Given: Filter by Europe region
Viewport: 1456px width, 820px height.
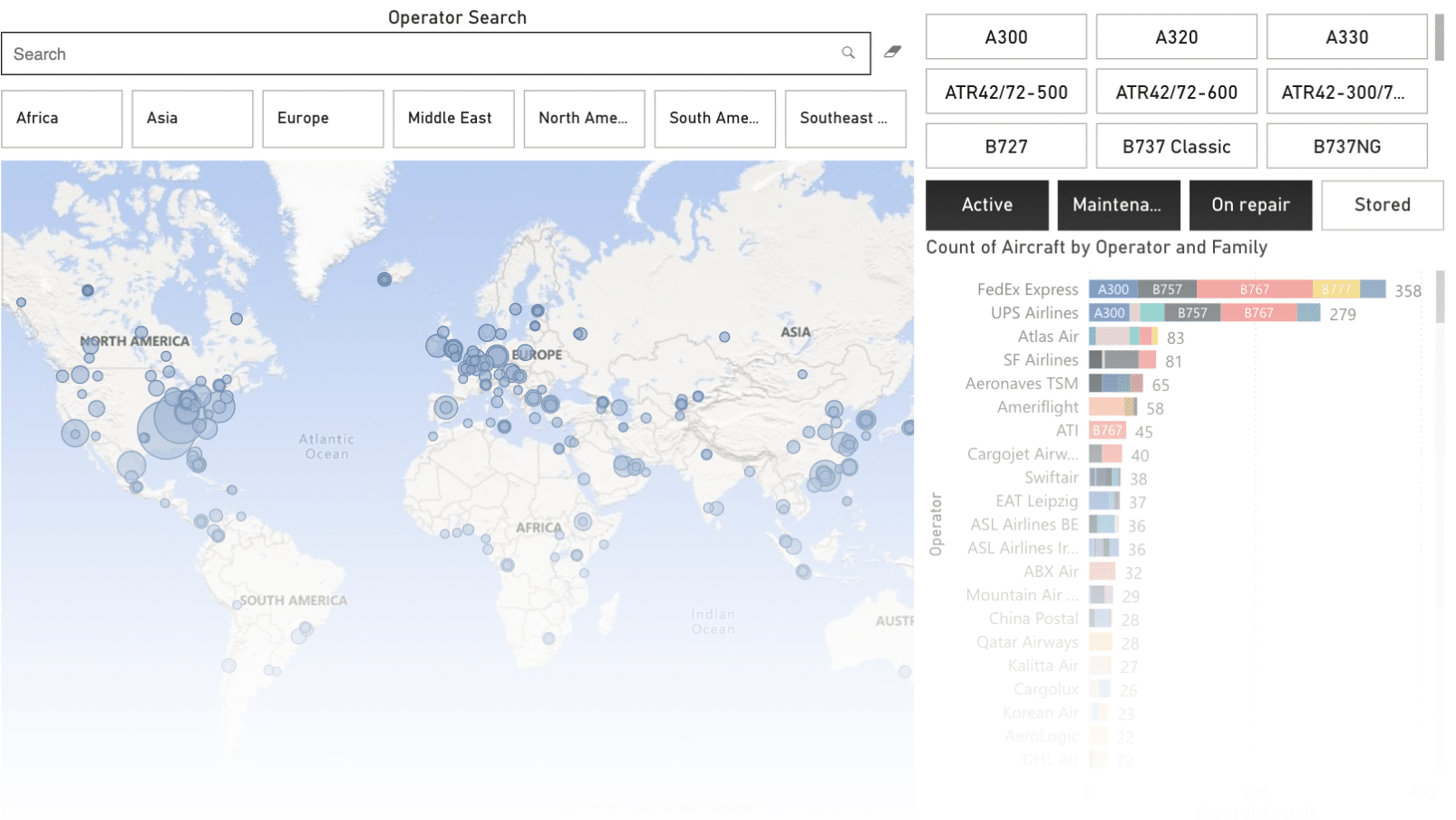Looking at the screenshot, I should point(323,119).
